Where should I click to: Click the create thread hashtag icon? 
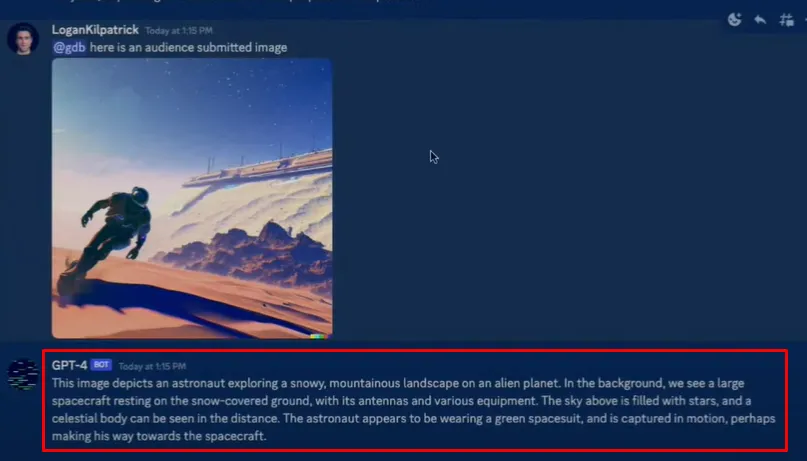click(x=786, y=20)
